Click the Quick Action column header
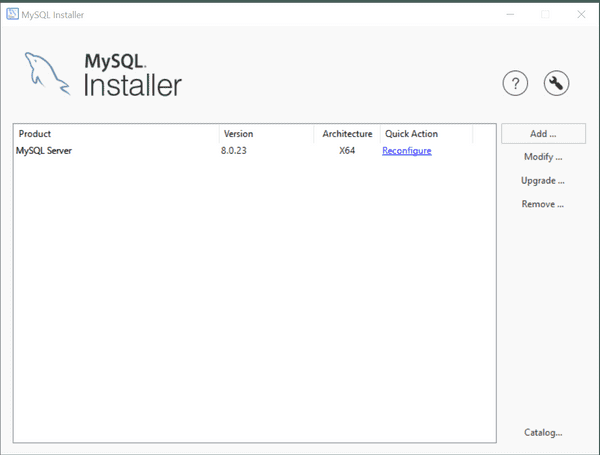600x455 pixels. (425, 133)
